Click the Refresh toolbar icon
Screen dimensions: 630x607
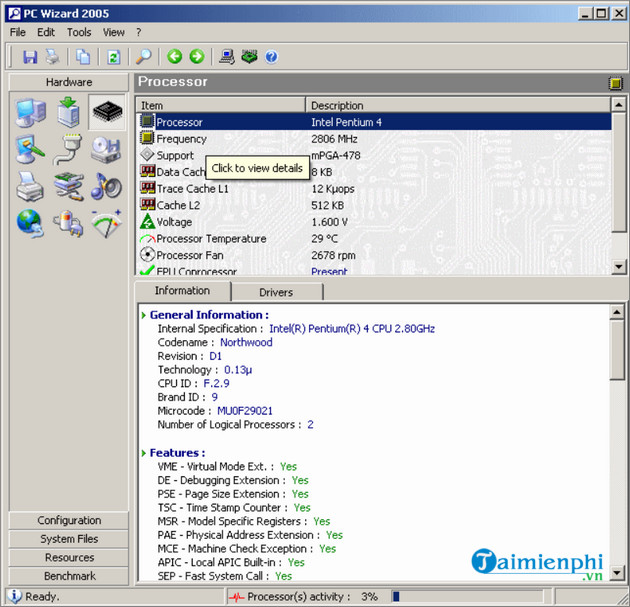(113, 57)
